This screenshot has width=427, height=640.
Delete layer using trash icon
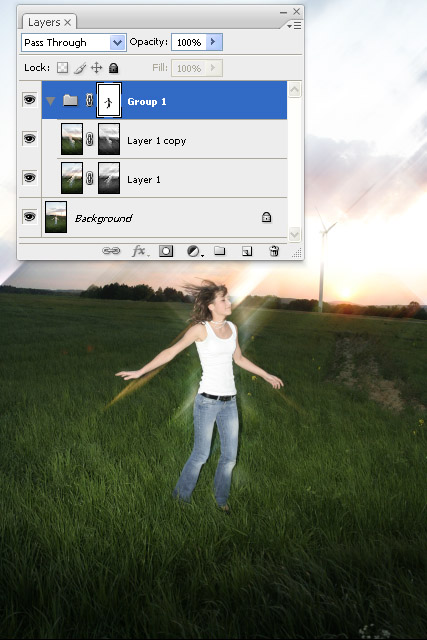tap(274, 251)
